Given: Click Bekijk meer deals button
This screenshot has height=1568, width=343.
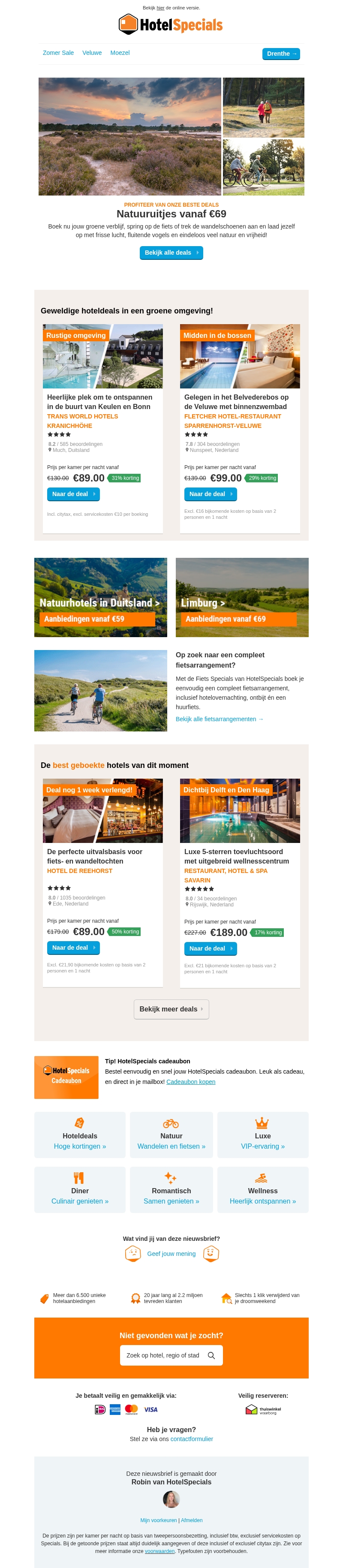Looking at the screenshot, I should coord(171,1009).
